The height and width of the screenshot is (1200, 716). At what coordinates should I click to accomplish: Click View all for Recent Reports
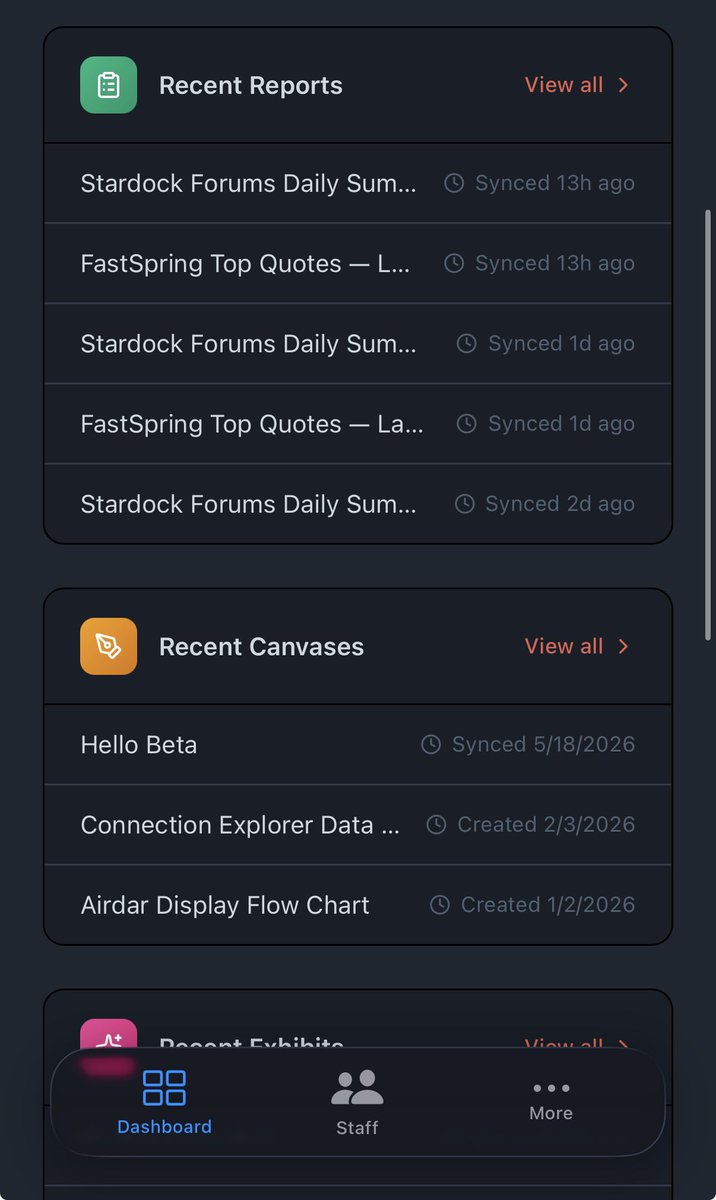(564, 85)
